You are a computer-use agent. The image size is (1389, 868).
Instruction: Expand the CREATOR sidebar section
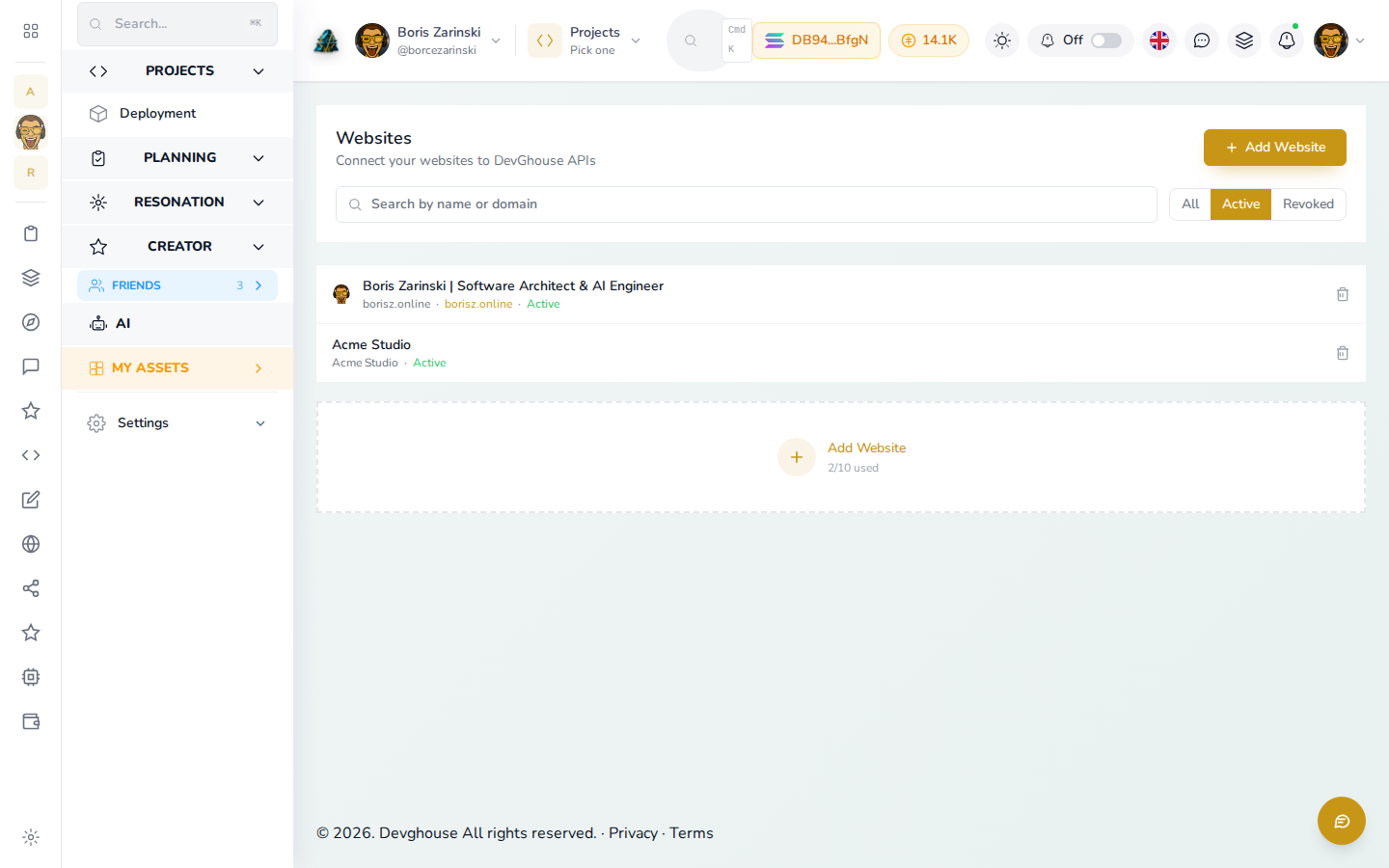coord(177,247)
